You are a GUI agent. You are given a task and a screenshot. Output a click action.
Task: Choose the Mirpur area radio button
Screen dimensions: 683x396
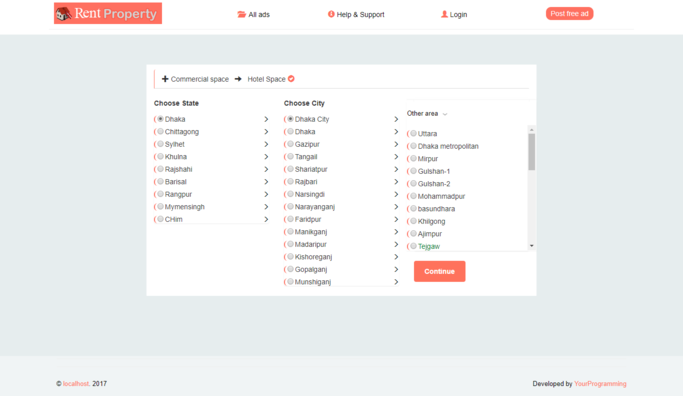(413, 158)
